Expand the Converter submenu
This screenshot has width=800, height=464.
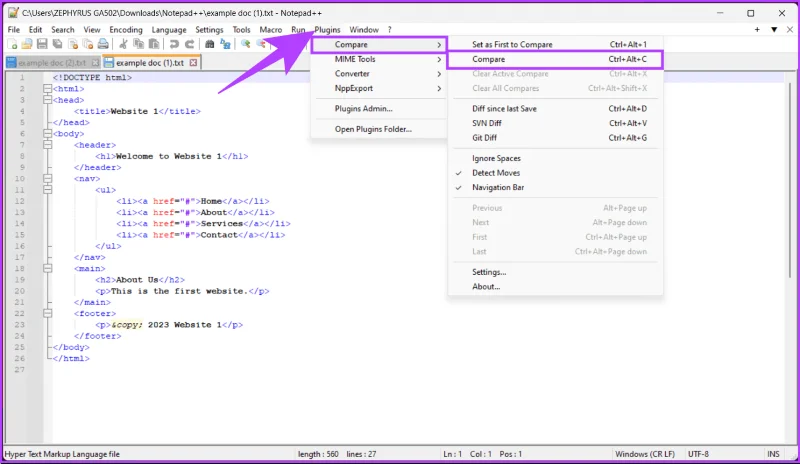(379, 74)
